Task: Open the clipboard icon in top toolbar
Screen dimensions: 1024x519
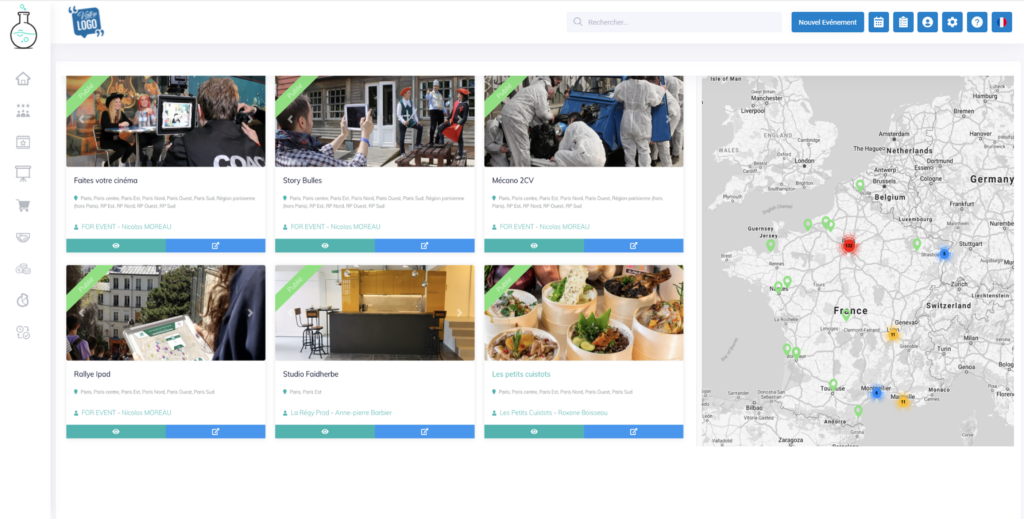Action: [903, 22]
